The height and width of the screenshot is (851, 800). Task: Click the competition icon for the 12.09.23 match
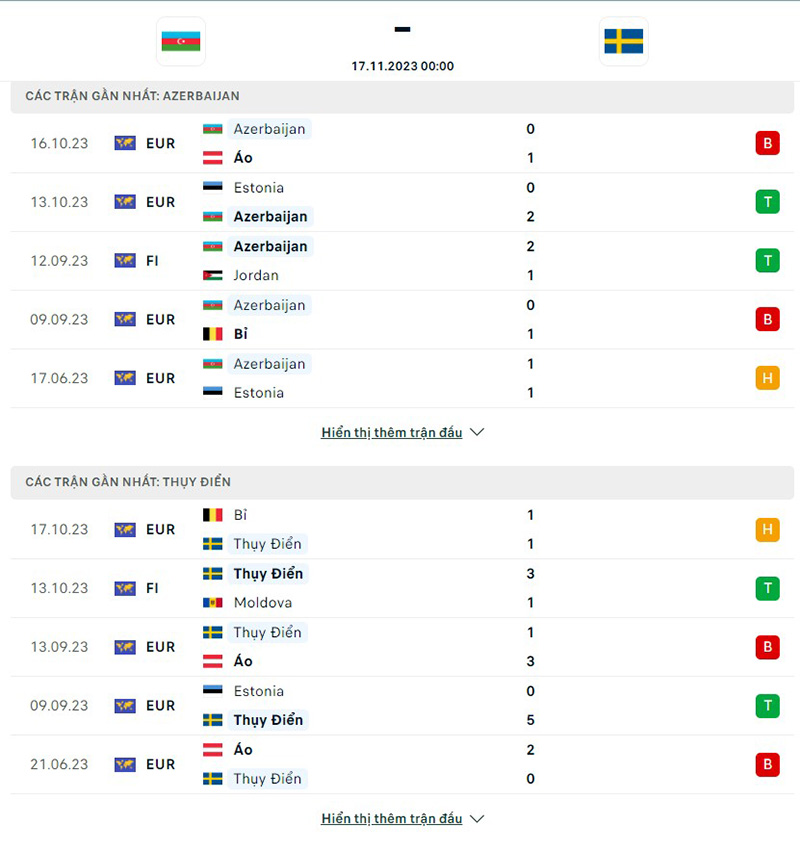(125, 261)
